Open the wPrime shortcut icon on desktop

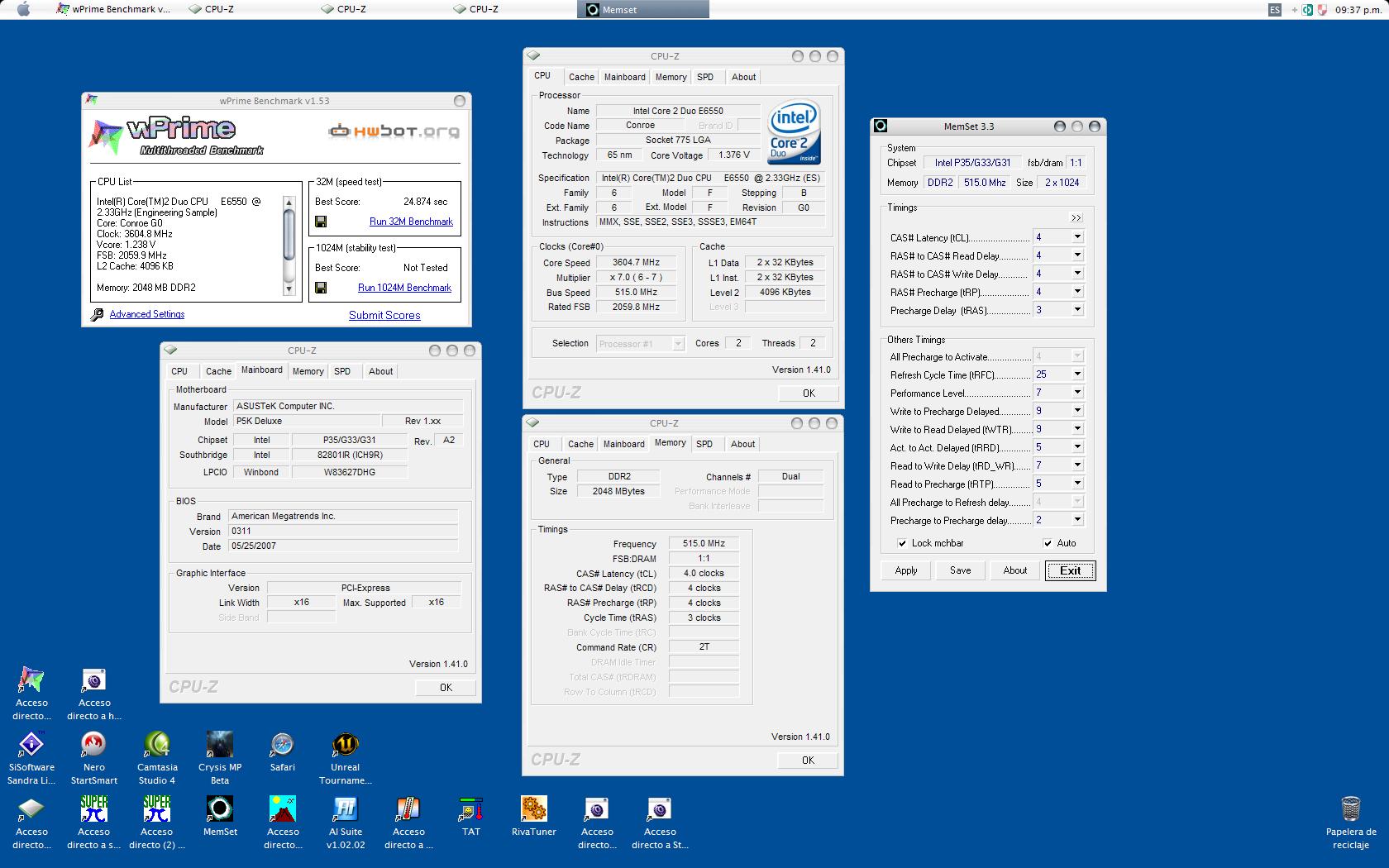click(x=31, y=680)
